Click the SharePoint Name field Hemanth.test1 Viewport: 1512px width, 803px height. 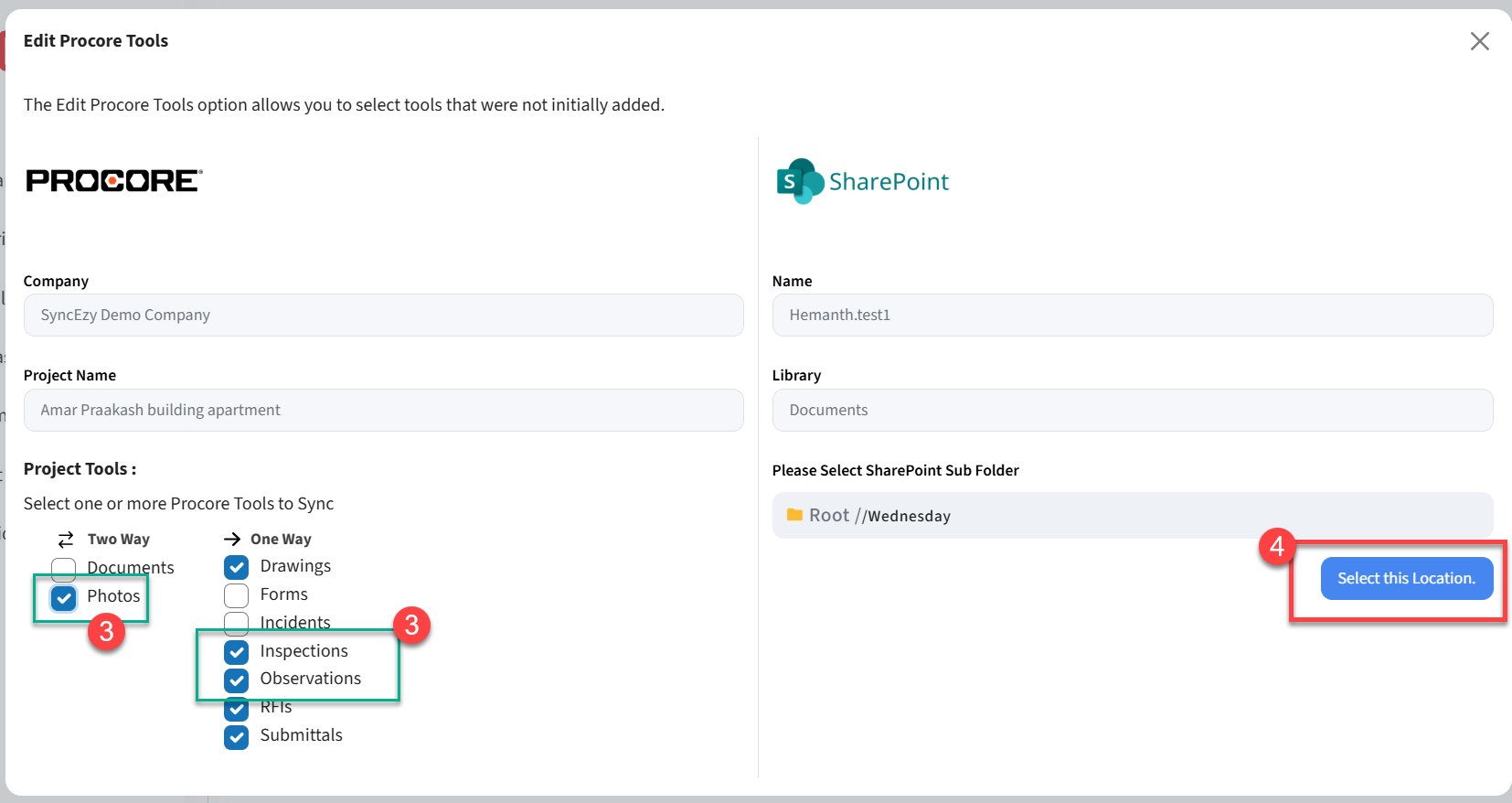click(x=1132, y=316)
